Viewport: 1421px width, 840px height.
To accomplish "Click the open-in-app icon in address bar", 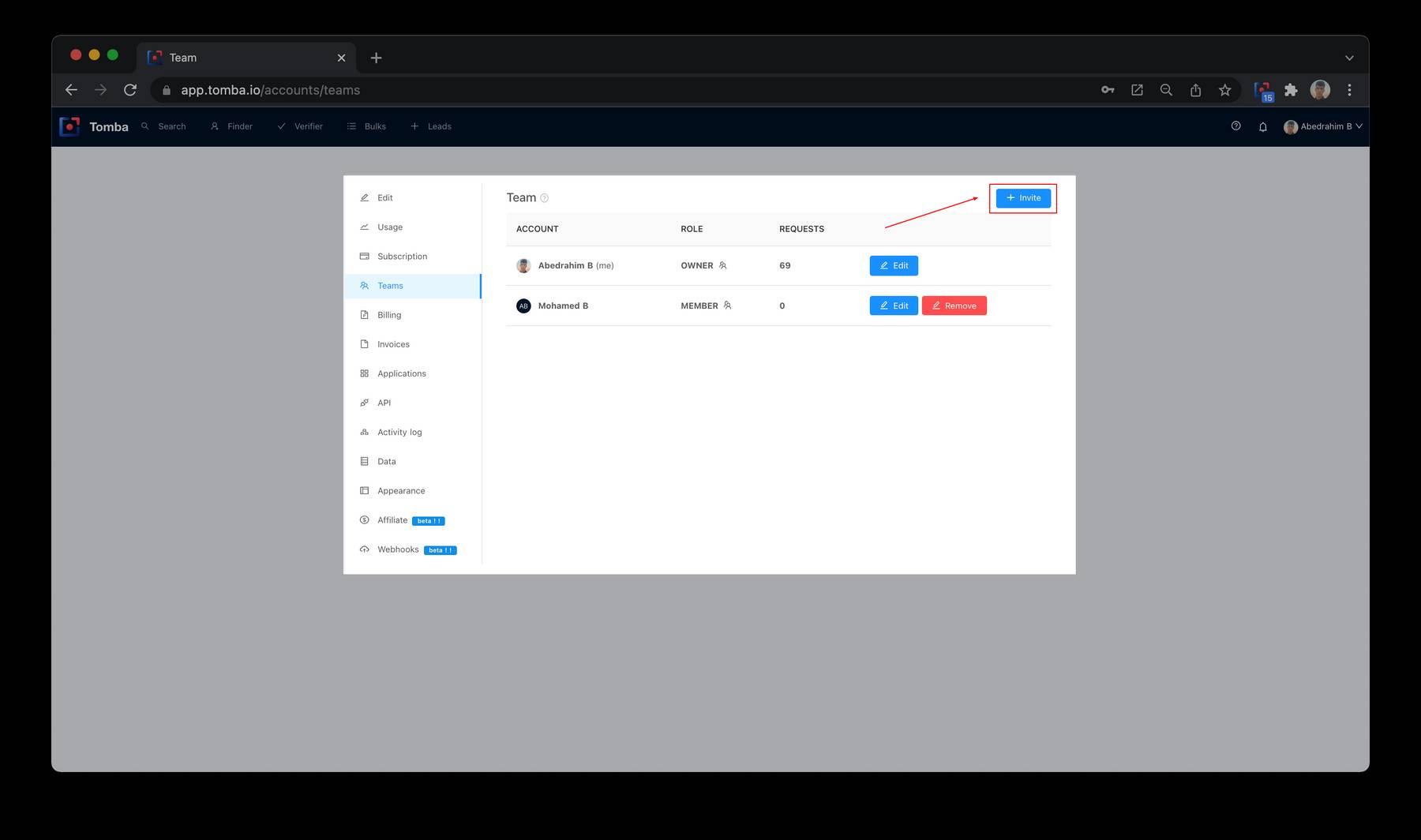I will [x=1137, y=90].
